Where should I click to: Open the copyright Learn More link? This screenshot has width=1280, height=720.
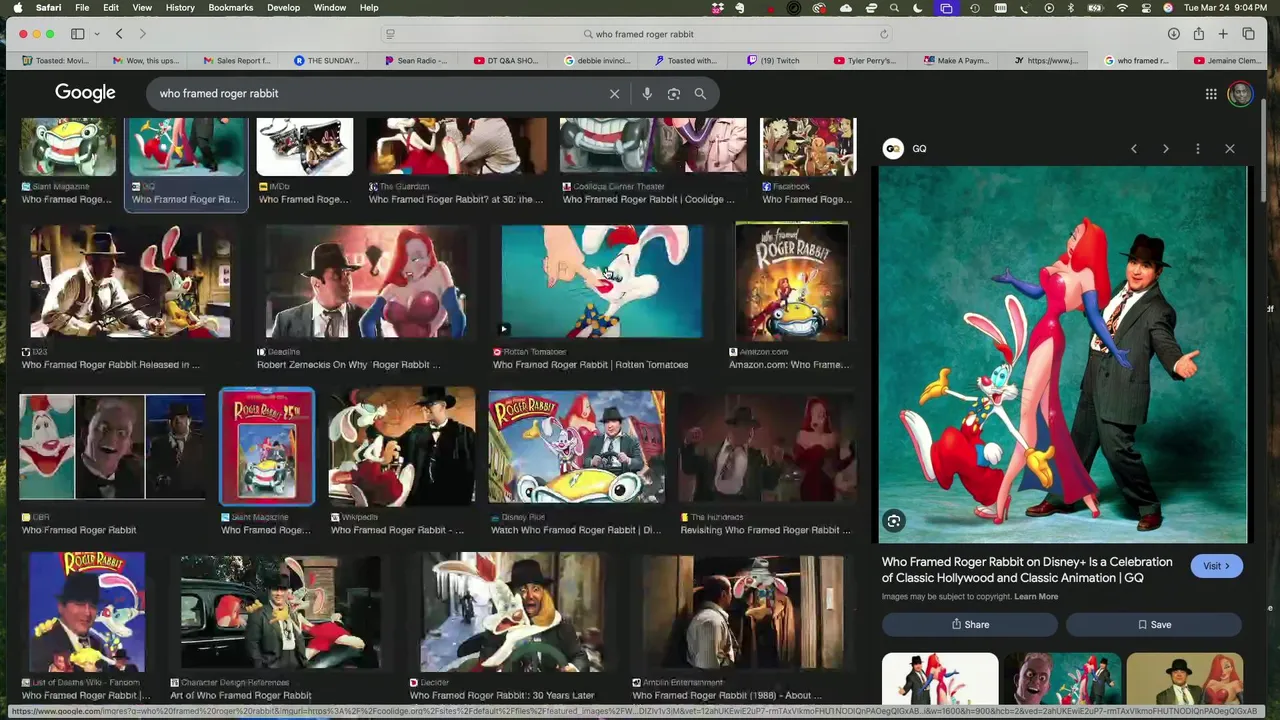(1036, 597)
